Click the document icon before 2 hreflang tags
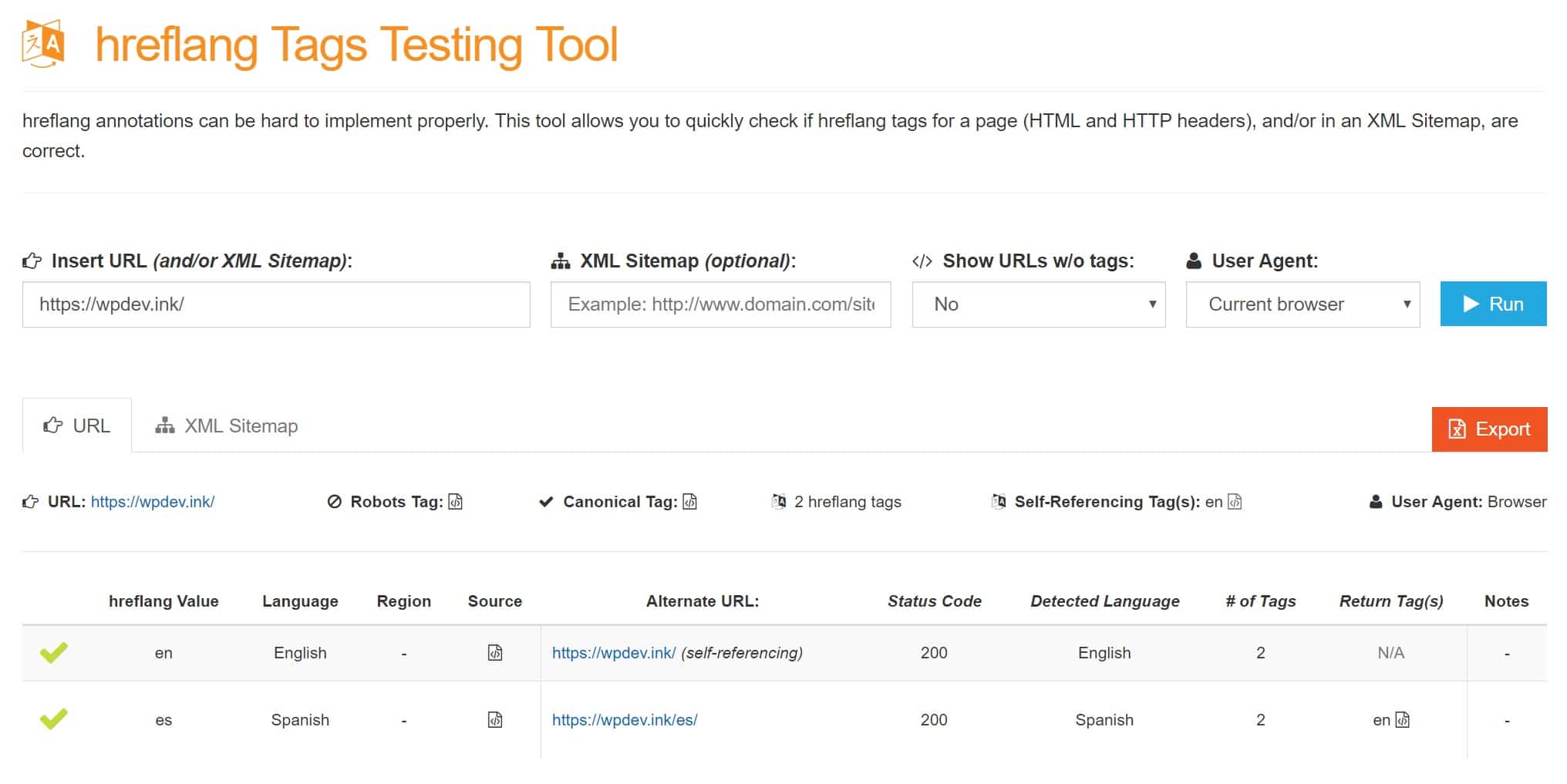 778,501
